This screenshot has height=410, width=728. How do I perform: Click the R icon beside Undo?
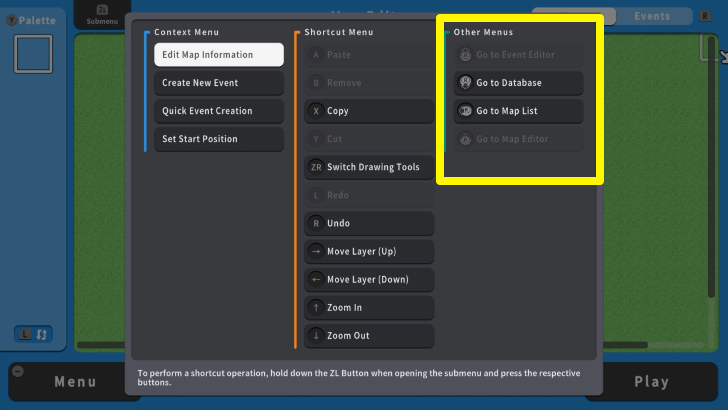[316, 223]
